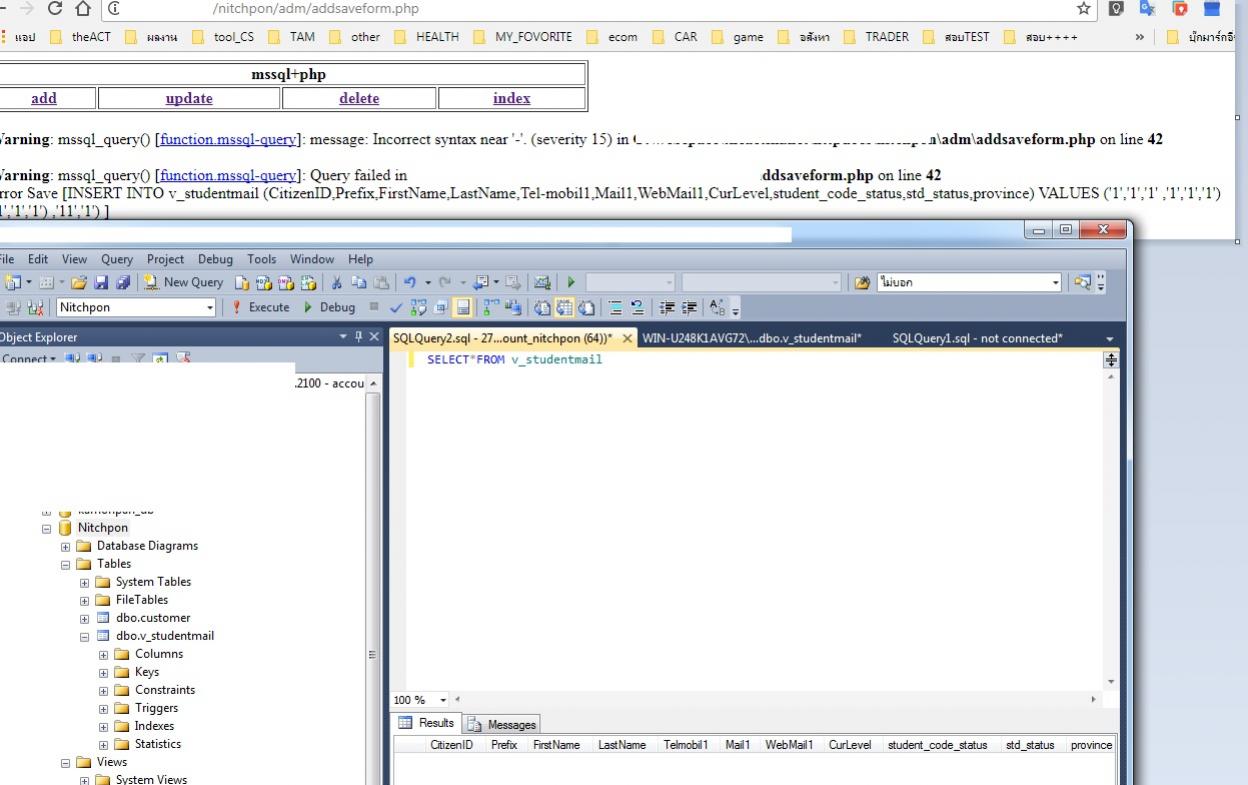The width and height of the screenshot is (1248, 785).
Task: Click the query editor vertical scrollbar
Action: (1110, 520)
